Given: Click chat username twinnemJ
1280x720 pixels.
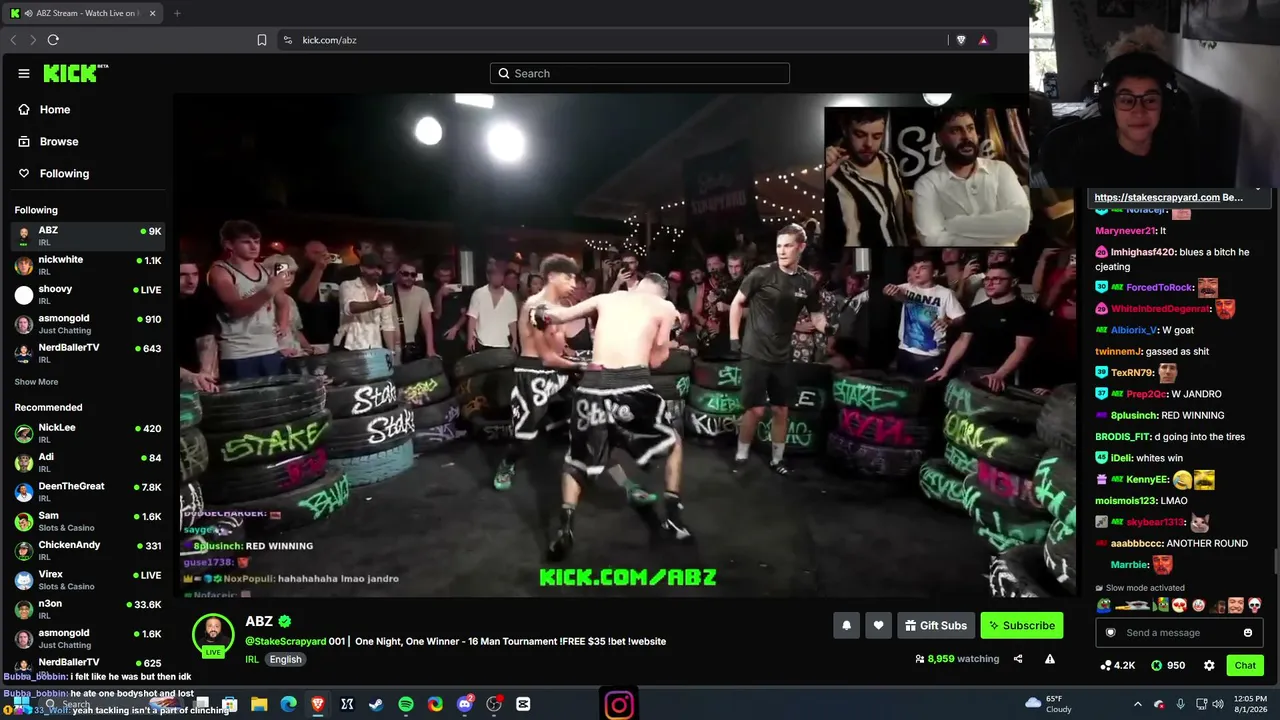Looking at the screenshot, I should click(x=1118, y=351).
